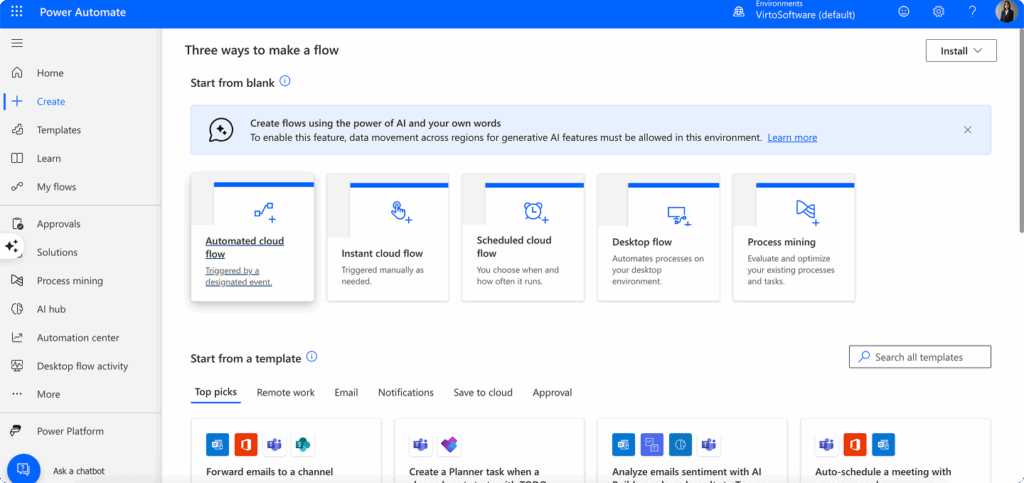Click the page vertical scrollbar
The height and width of the screenshot is (483, 1024).
point(1021,132)
